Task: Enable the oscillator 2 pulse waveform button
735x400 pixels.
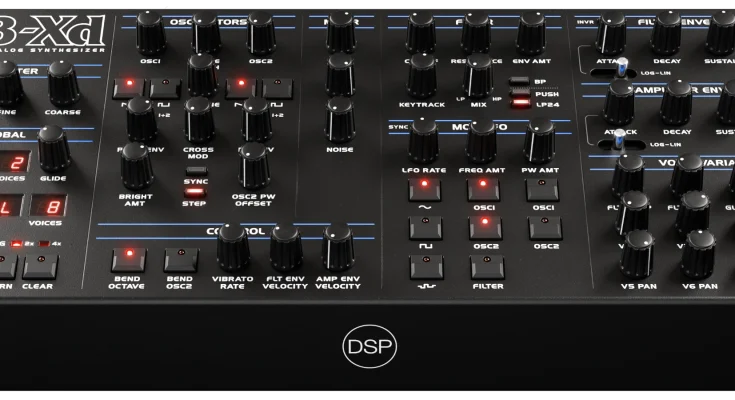Action: point(277,88)
